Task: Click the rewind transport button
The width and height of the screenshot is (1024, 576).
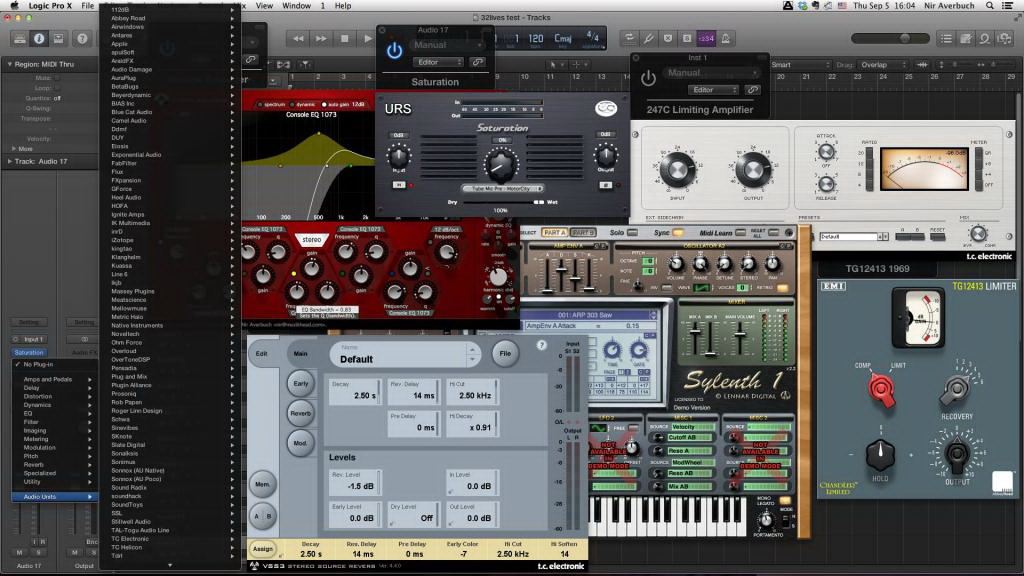Action: (298, 38)
